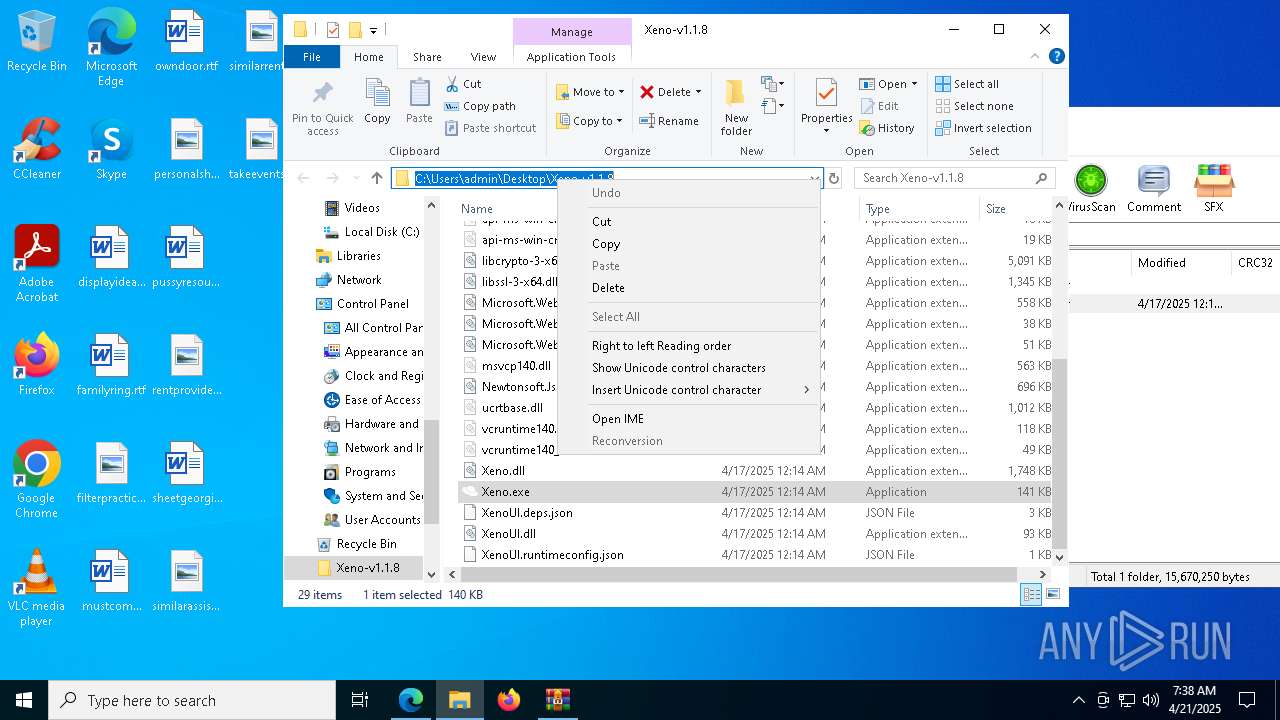Select Show Unicode control characters

(688, 368)
